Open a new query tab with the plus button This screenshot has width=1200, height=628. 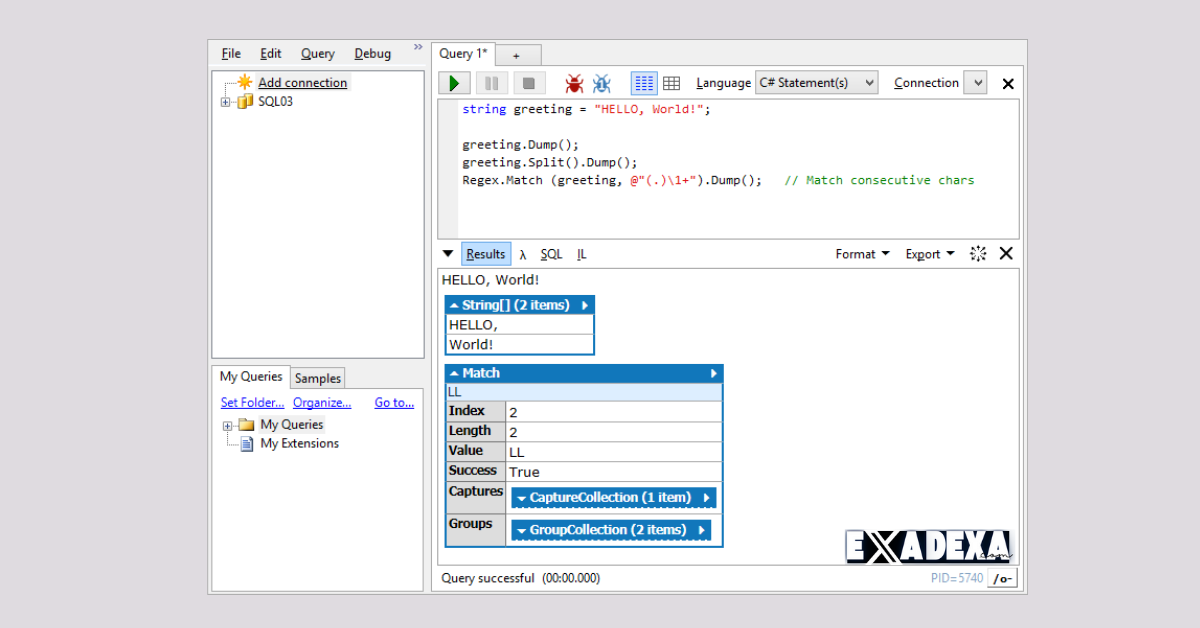pyautogui.click(x=517, y=54)
